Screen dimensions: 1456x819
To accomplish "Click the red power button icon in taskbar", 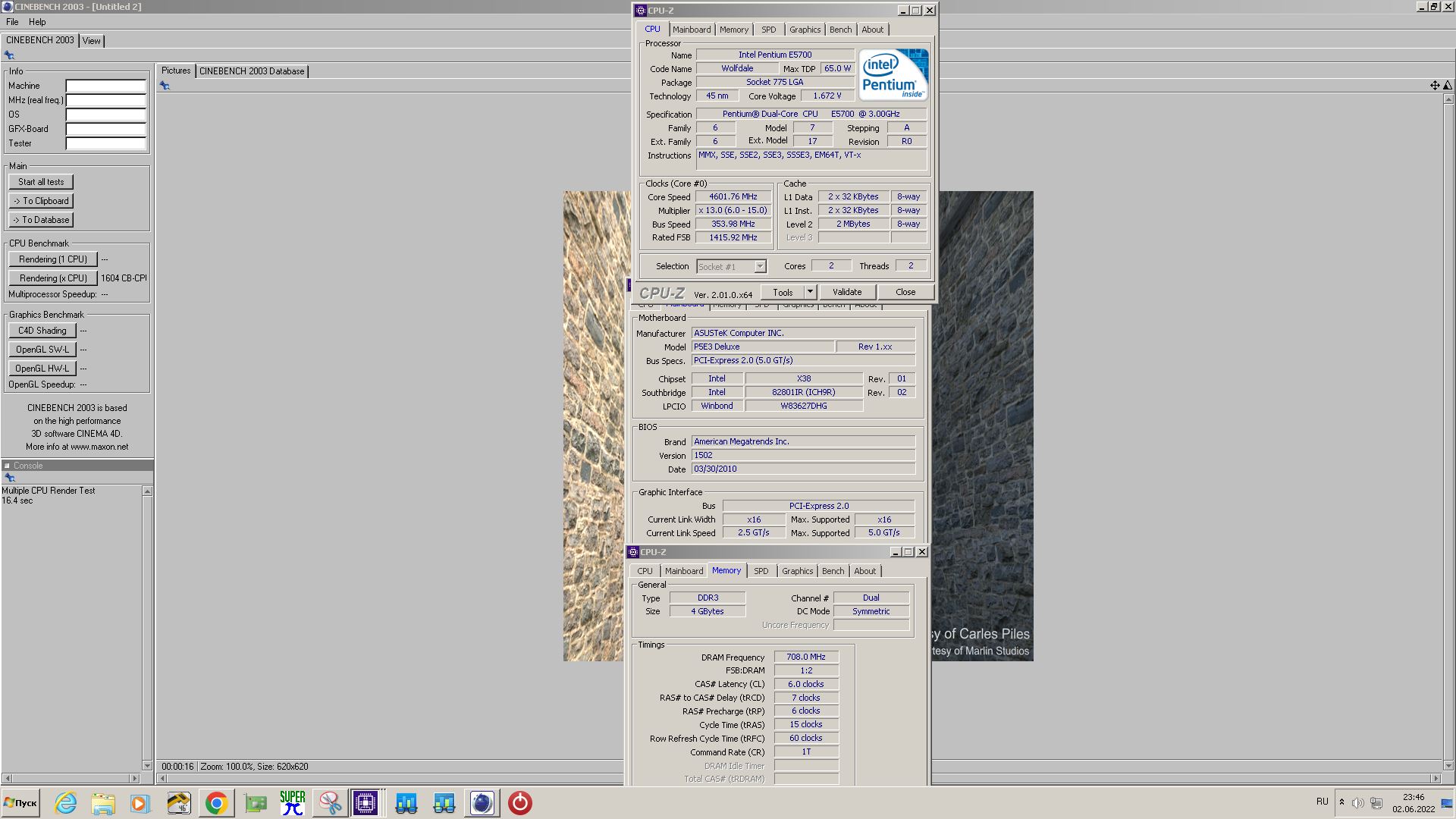I will point(519,803).
